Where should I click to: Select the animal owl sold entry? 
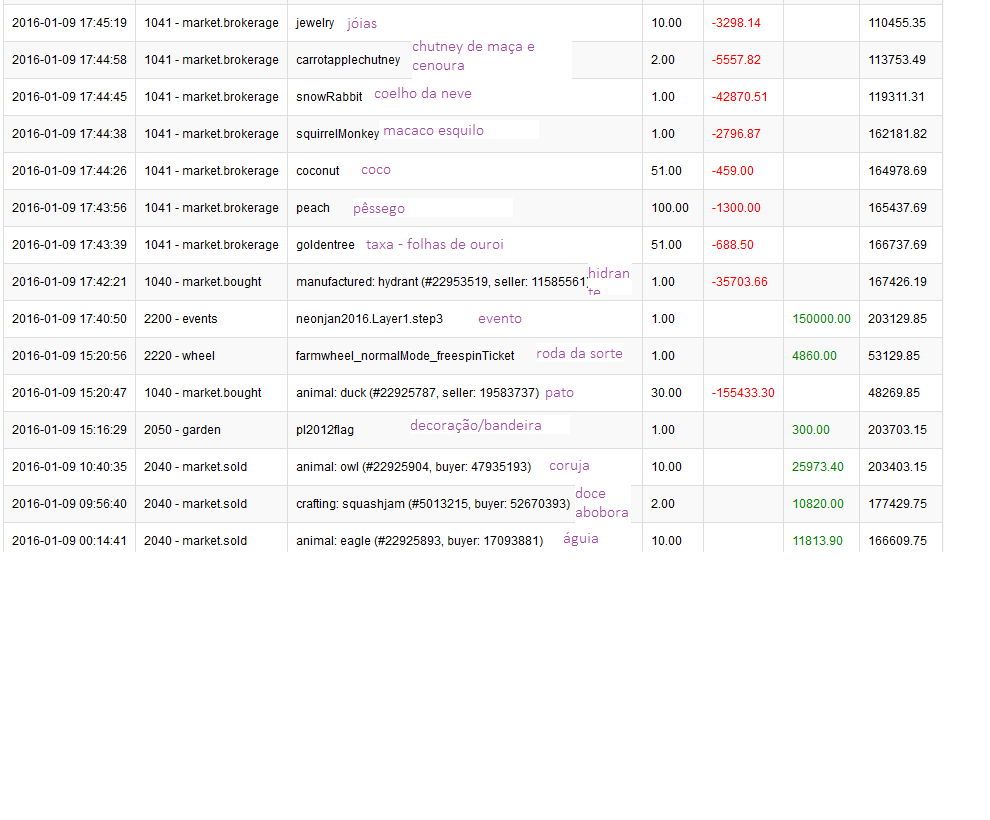click(x=413, y=467)
